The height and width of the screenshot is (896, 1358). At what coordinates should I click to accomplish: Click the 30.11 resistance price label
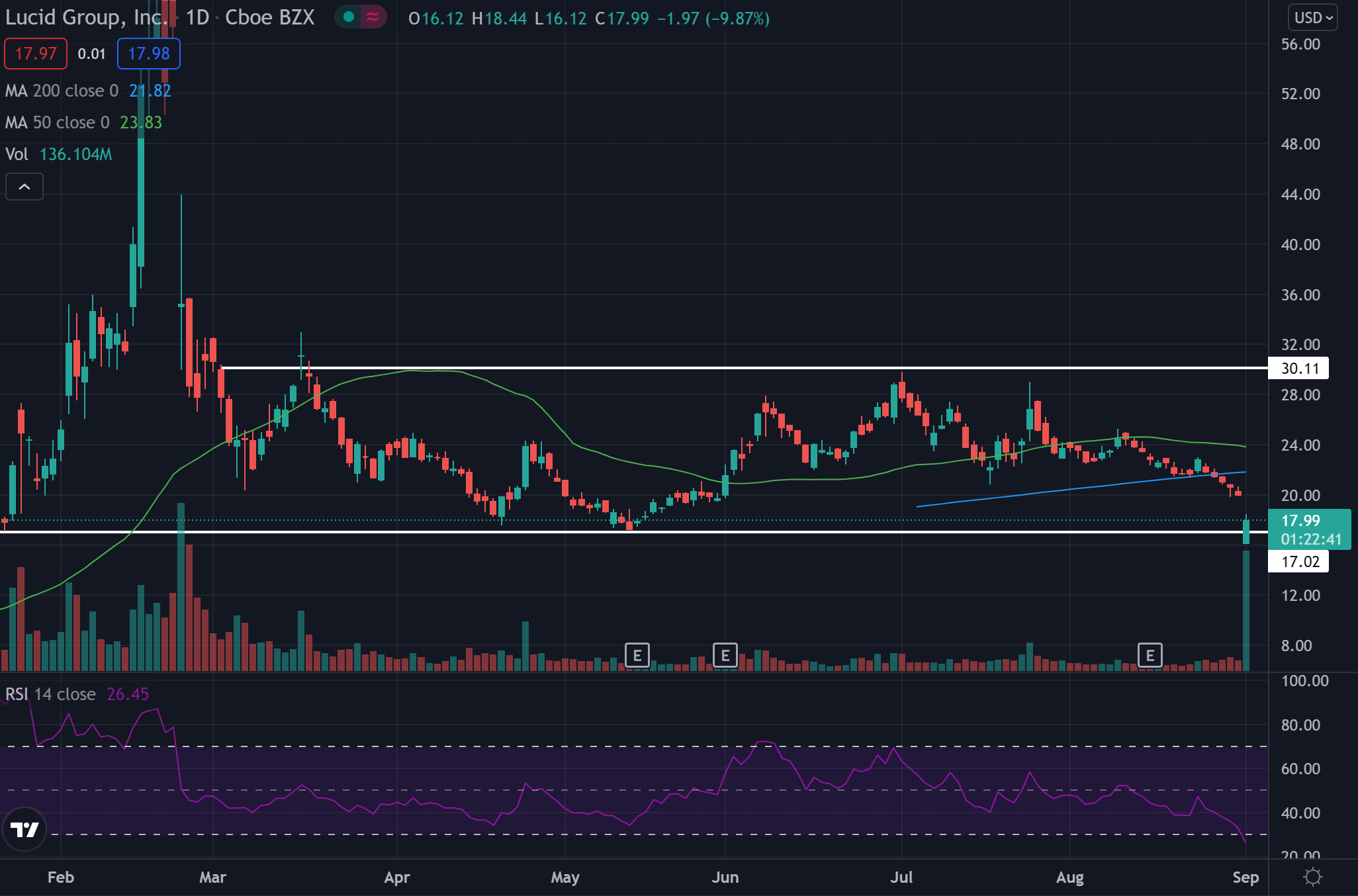(x=1298, y=369)
